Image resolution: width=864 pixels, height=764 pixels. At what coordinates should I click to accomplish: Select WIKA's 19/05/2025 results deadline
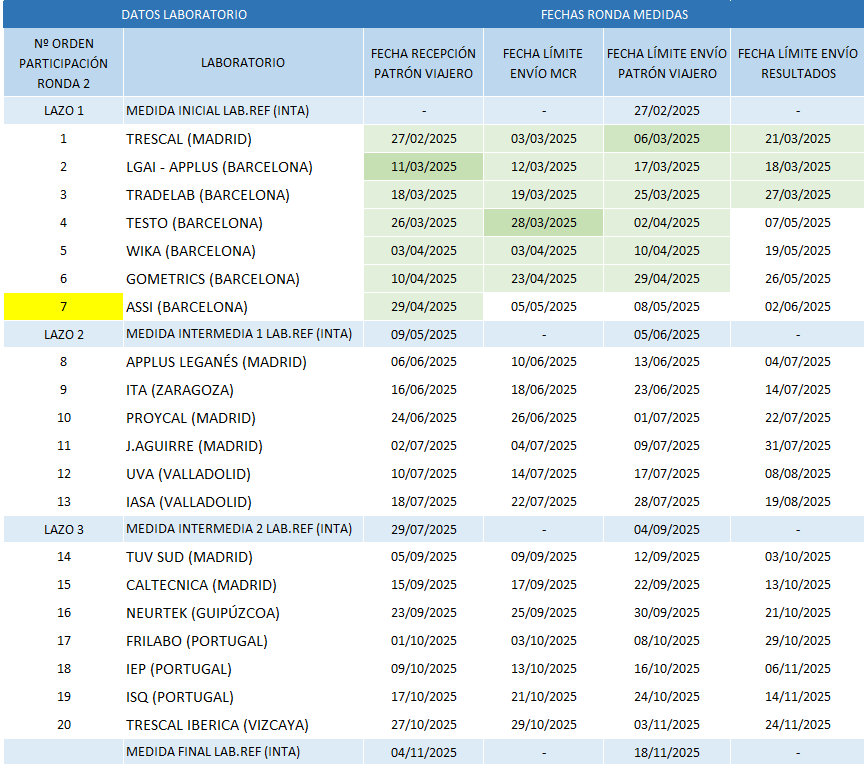pyautogui.click(x=798, y=251)
